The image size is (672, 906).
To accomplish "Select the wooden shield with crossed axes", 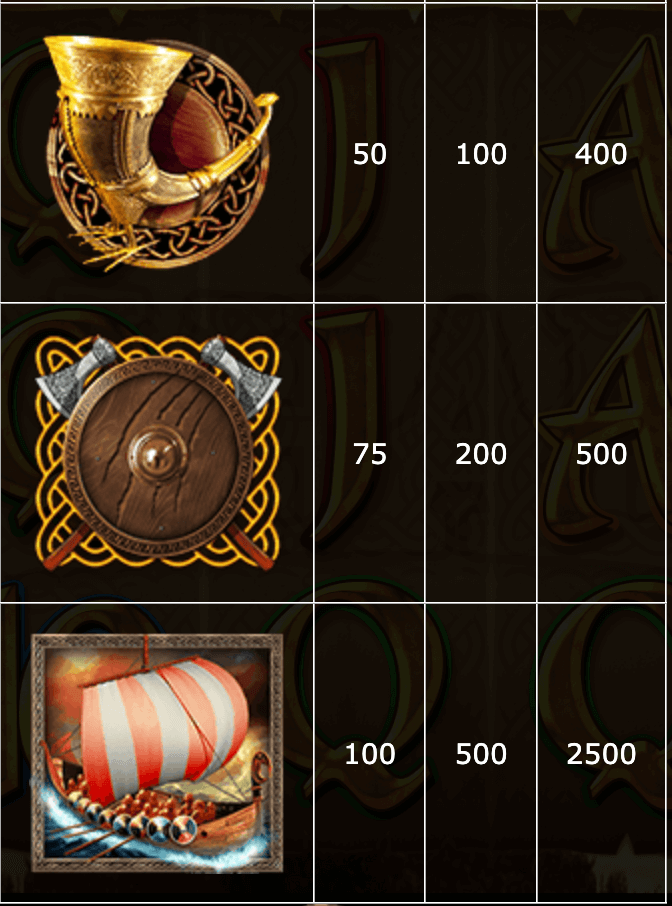I will click(157, 452).
